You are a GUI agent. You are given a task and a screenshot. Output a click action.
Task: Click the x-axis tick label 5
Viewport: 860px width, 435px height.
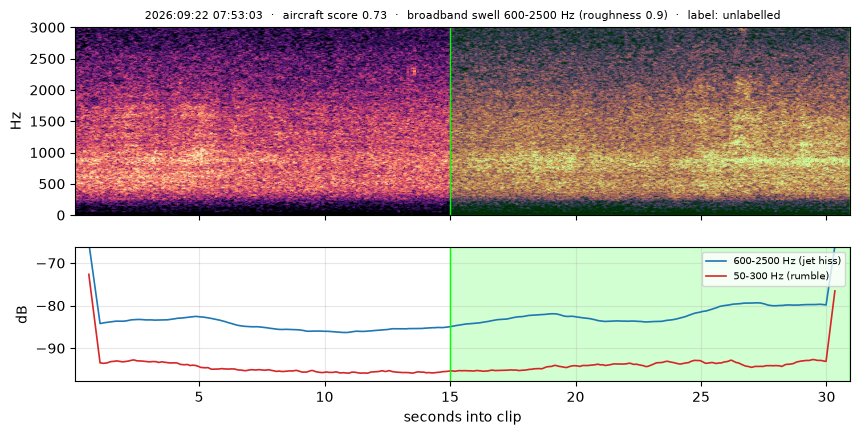pos(199,396)
